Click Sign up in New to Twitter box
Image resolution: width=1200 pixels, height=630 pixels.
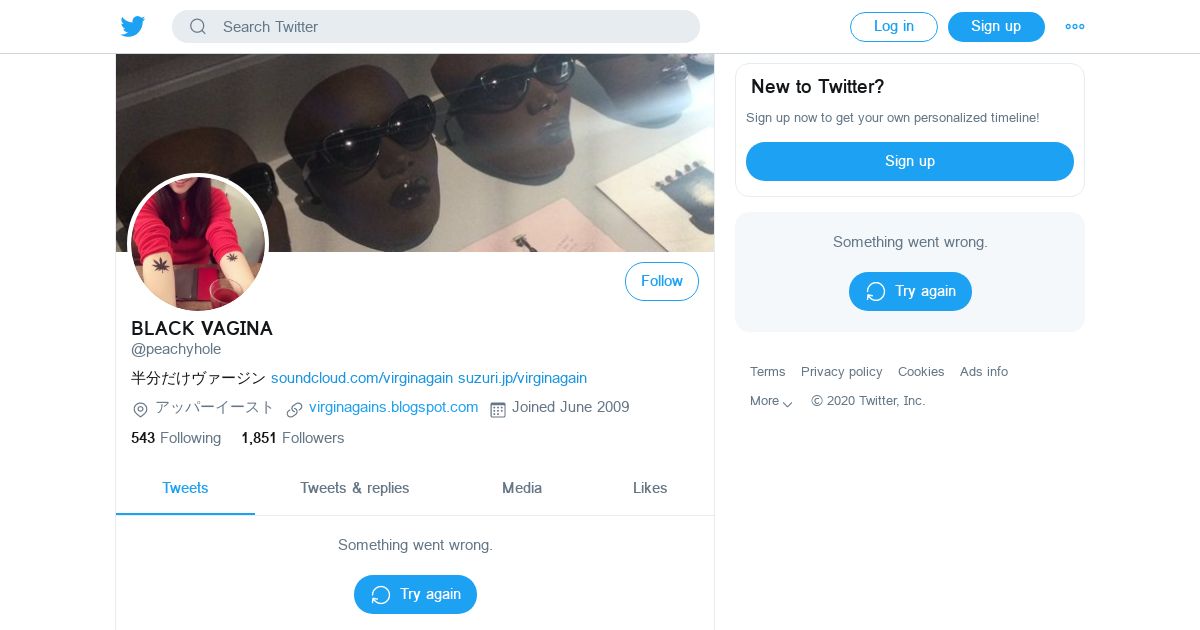tap(909, 161)
